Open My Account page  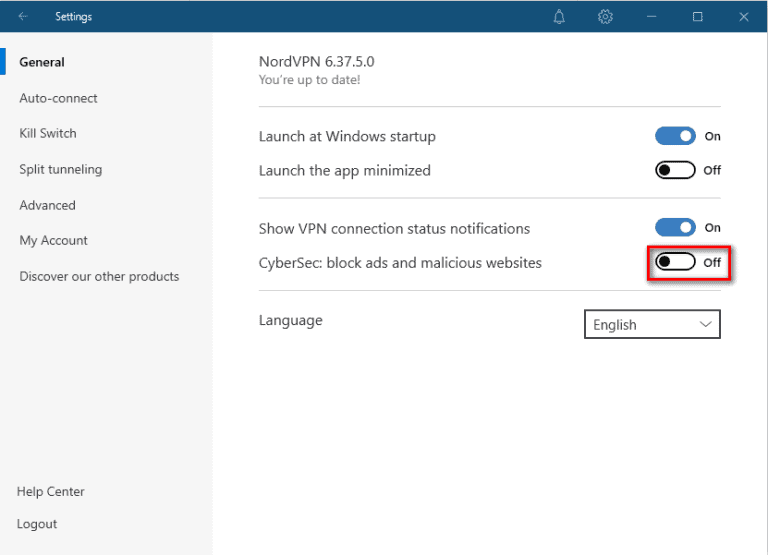pos(54,240)
